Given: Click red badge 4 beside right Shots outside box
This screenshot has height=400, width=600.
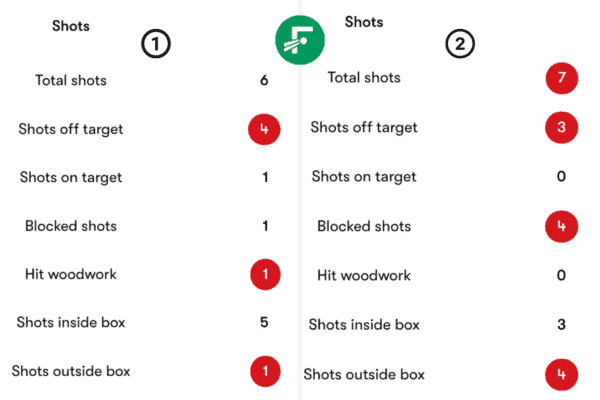Looking at the screenshot, I should tap(561, 375).
